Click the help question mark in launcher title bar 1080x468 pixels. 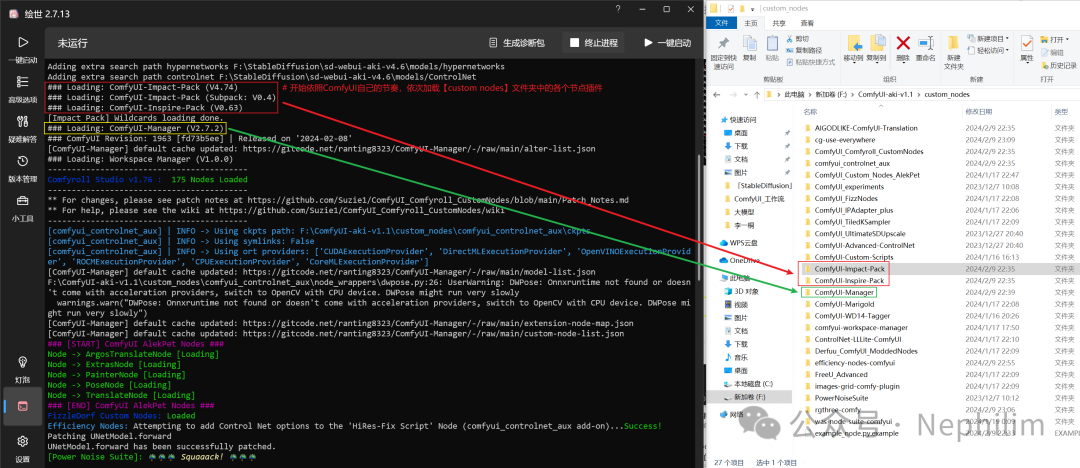pyautogui.click(x=618, y=9)
